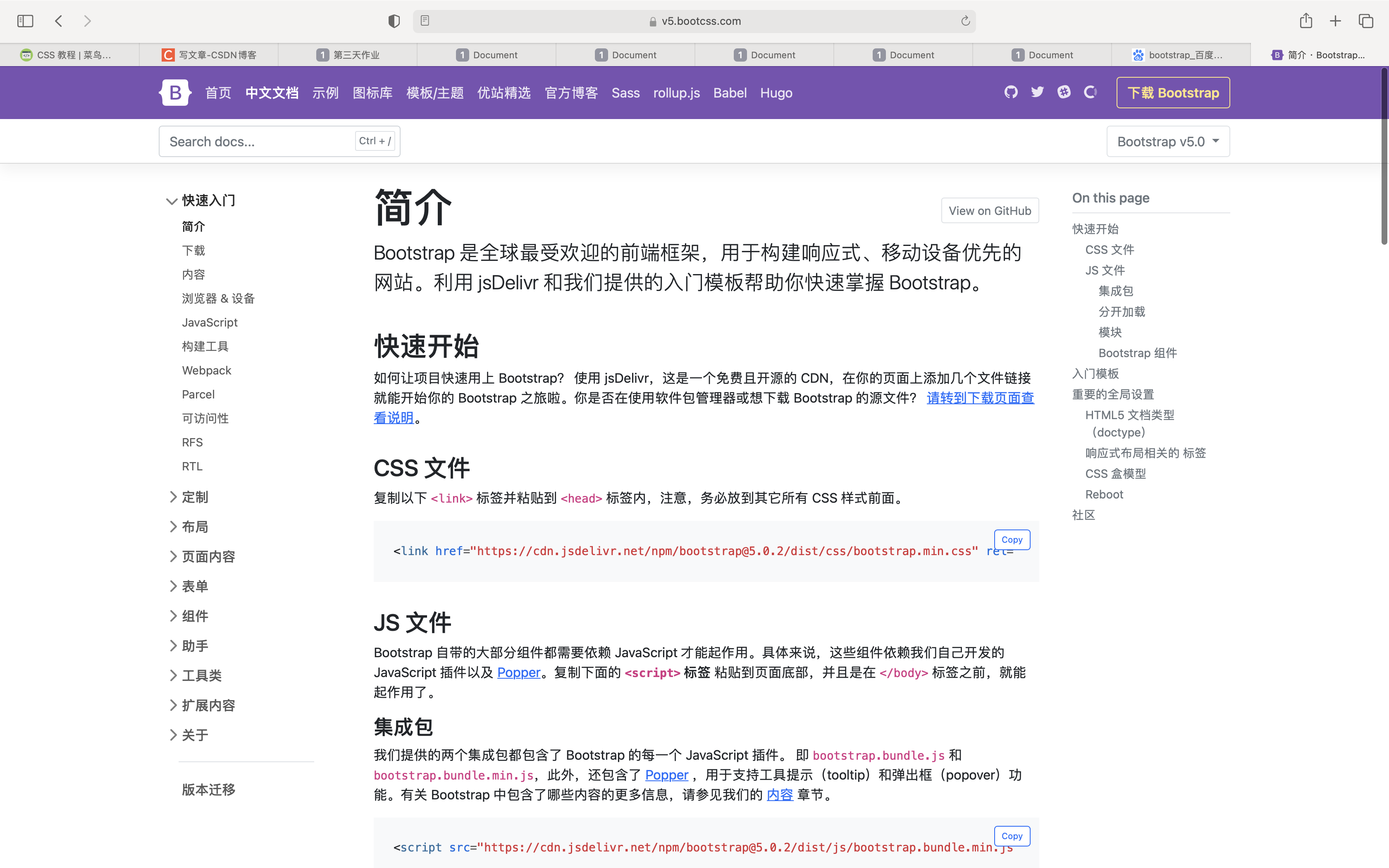1389x868 pixels.
Task: Open Sass link in the navbar
Action: 625,93
